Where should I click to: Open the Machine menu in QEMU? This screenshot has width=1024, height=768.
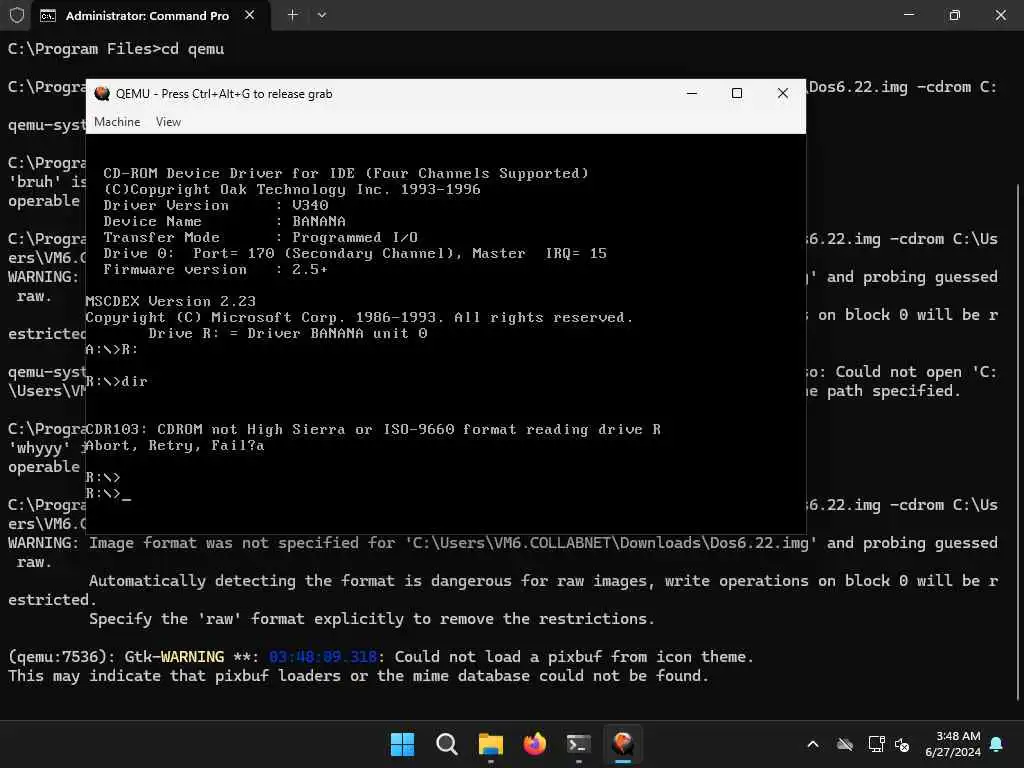(x=117, y=122)
